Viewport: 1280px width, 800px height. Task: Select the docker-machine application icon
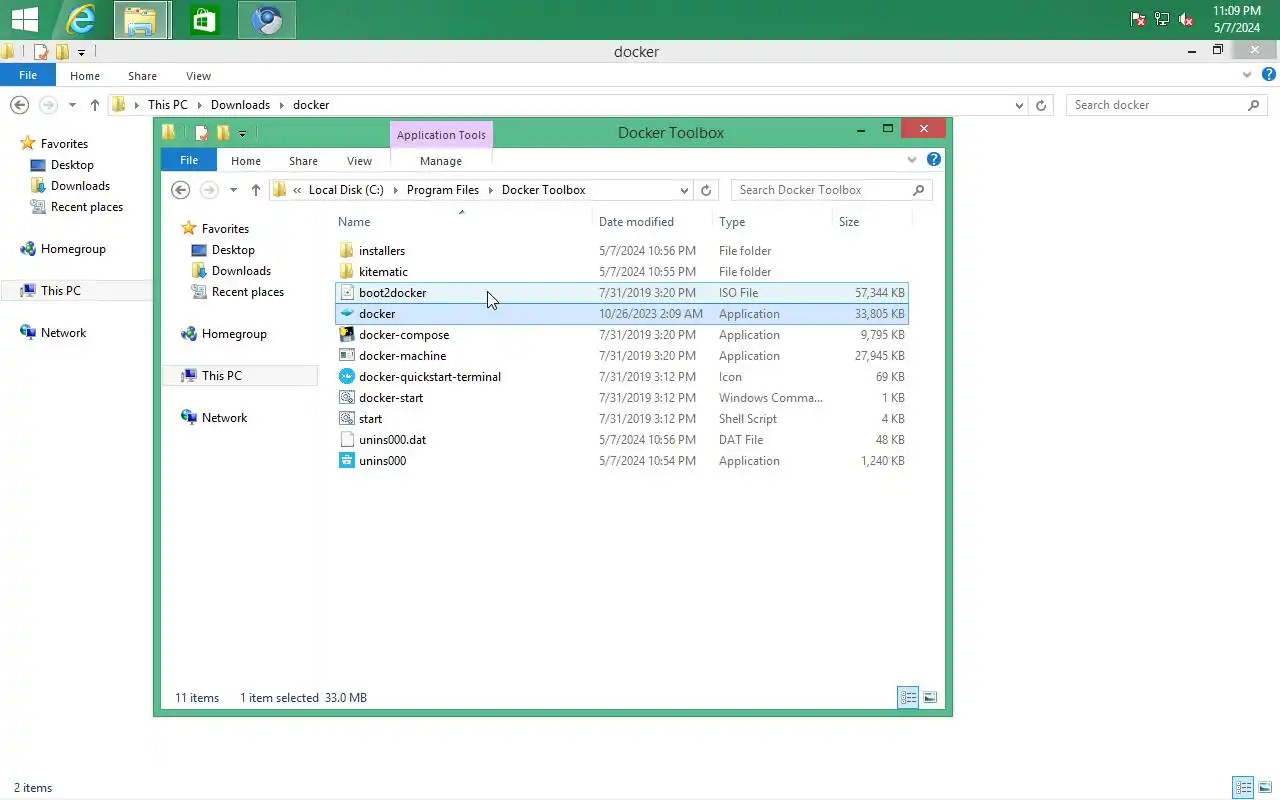(x=347, y=356)
